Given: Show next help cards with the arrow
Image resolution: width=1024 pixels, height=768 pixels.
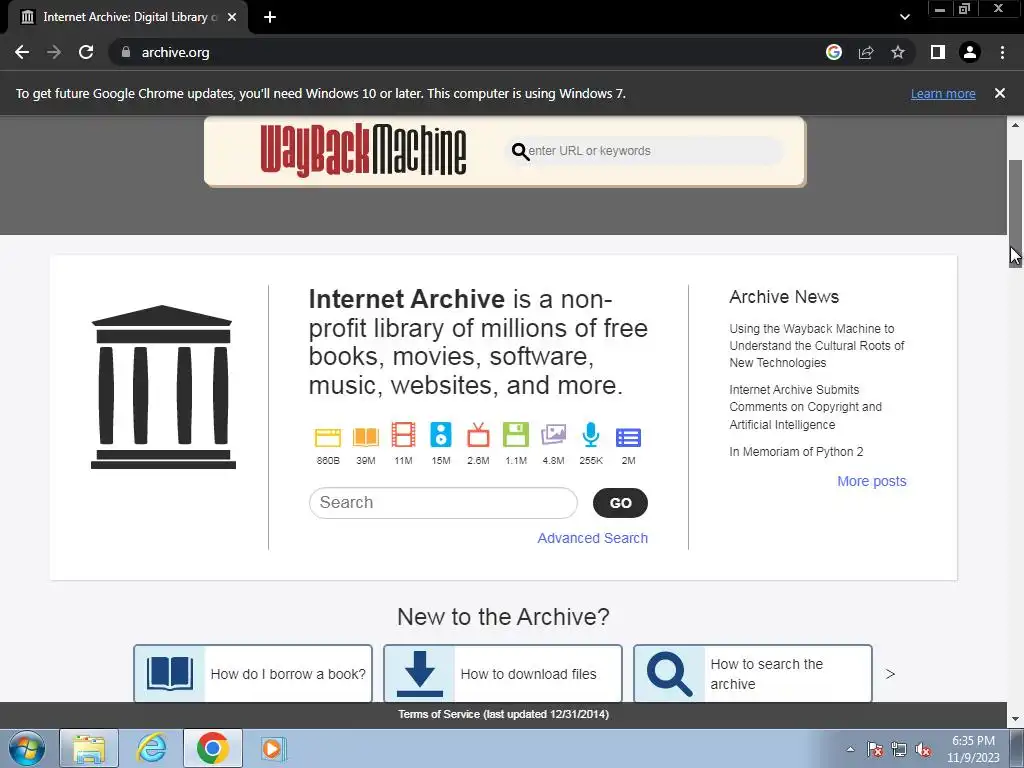Looking at the screenshot, I should tap(890, 674).
